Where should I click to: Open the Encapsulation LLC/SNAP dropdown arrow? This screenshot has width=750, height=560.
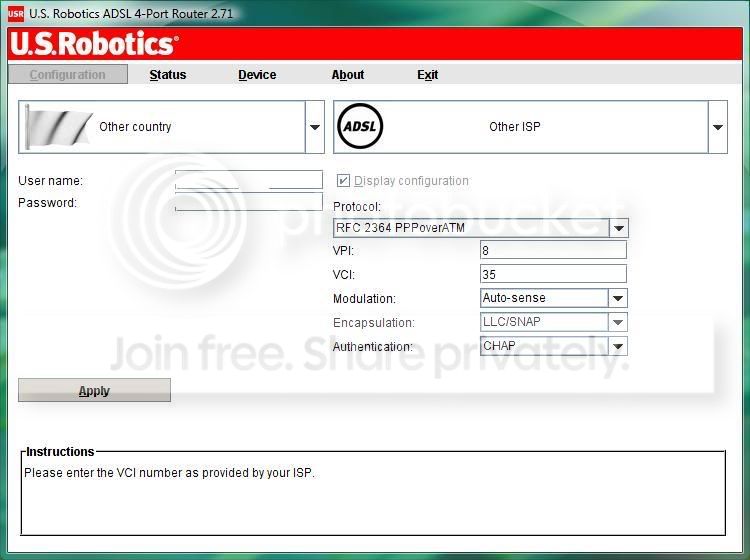[618, 322]
